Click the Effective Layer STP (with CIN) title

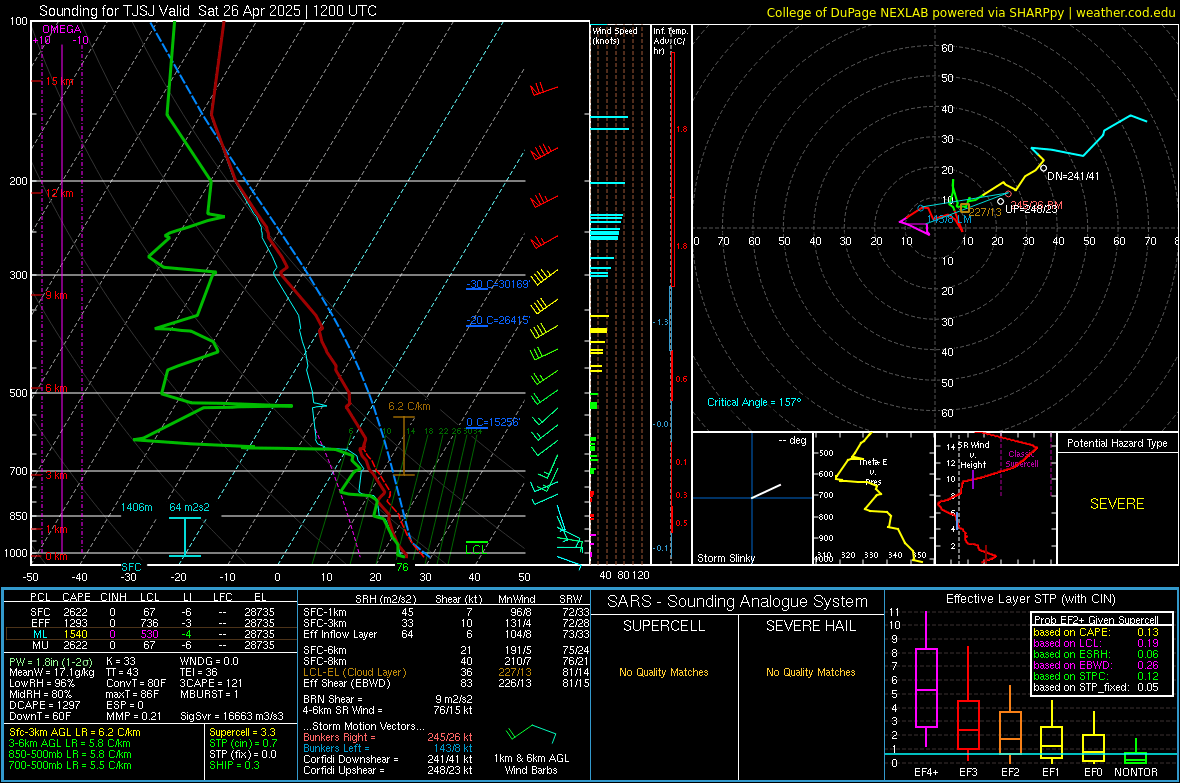pos(1030,599)
